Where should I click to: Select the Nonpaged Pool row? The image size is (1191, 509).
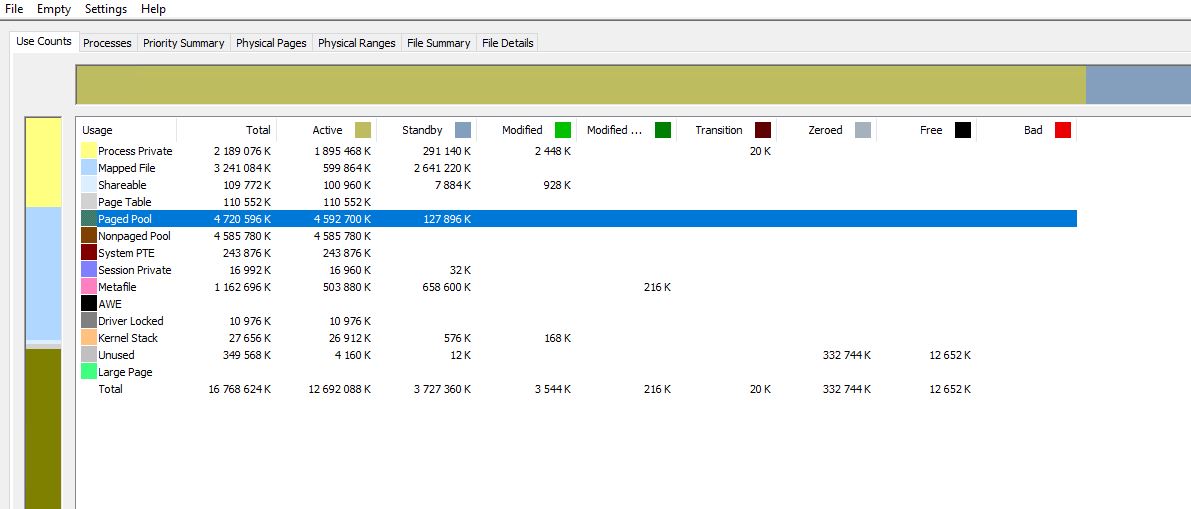[x=134, y=236]
